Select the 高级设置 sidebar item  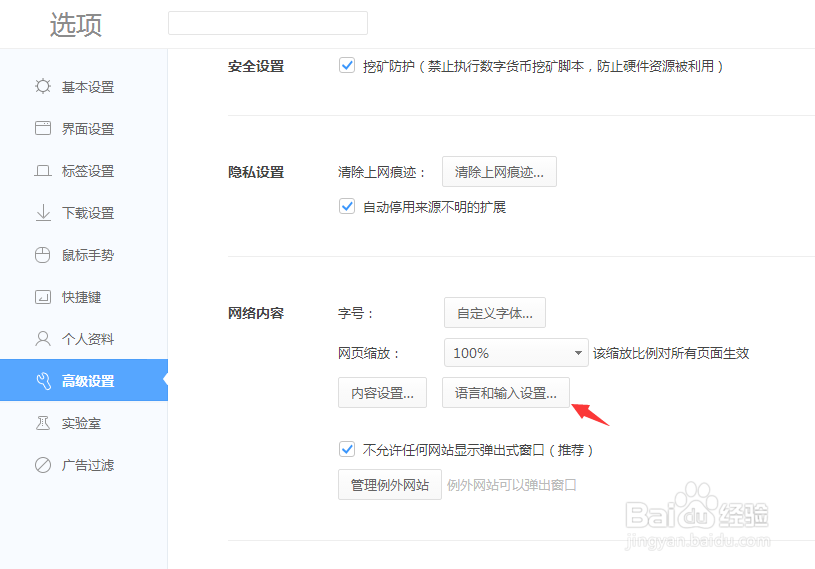(x=84, y=380)
